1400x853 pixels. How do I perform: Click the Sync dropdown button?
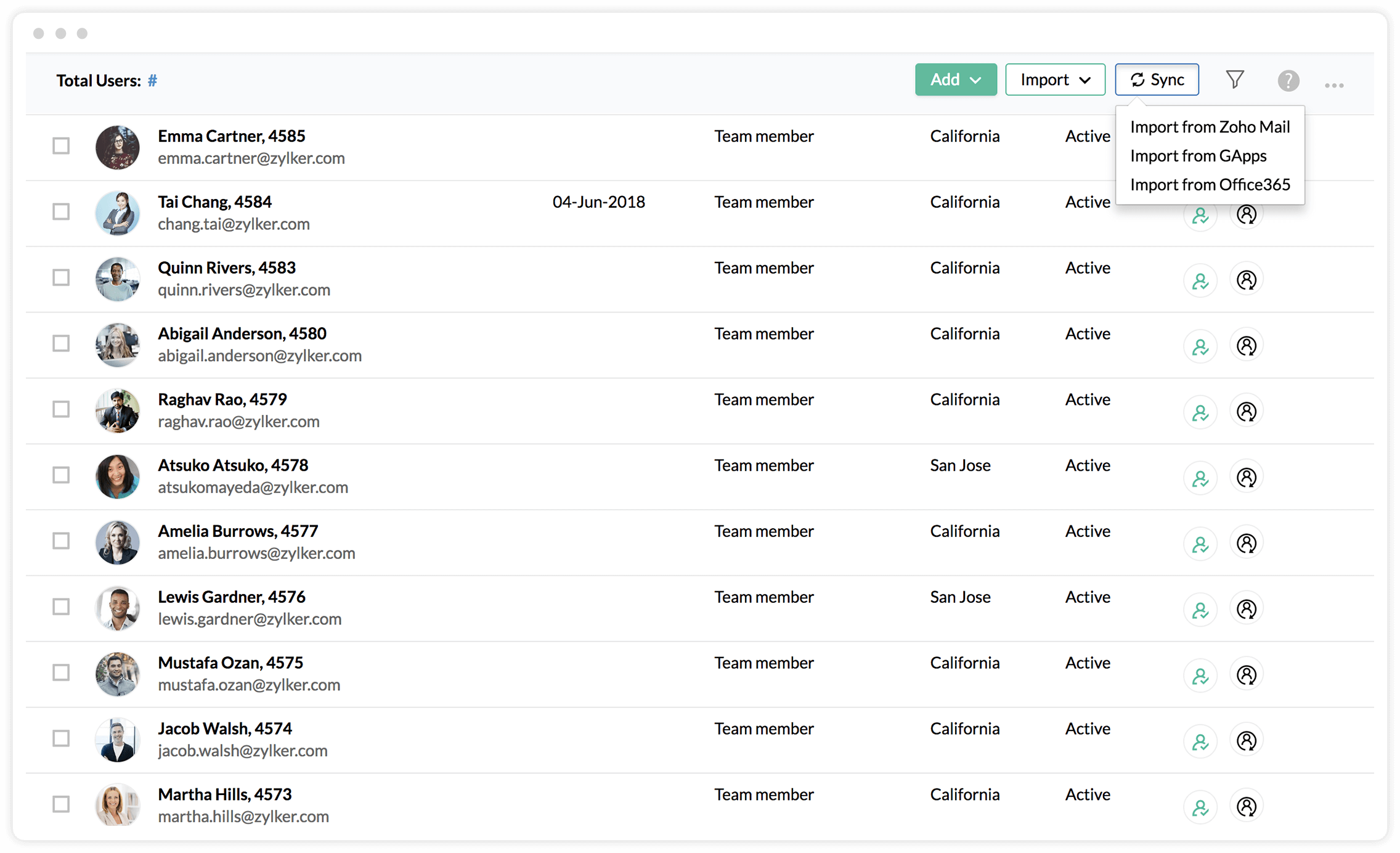click(x=1157, y=80)
